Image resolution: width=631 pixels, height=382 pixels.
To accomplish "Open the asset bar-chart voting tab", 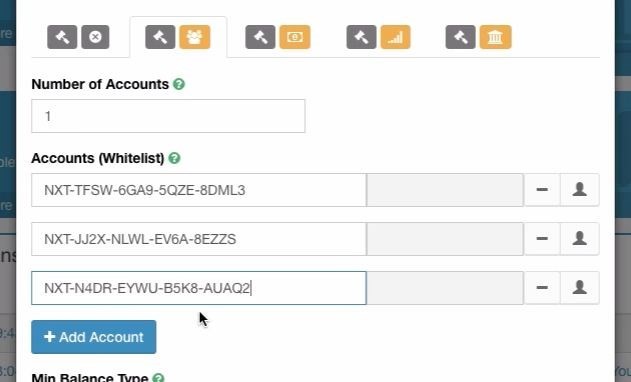I will click(378, 37).
